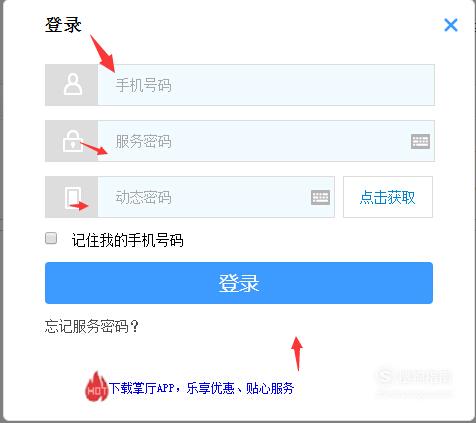
Task: Click the blue 登录 submit button
Action: [239, 283]
